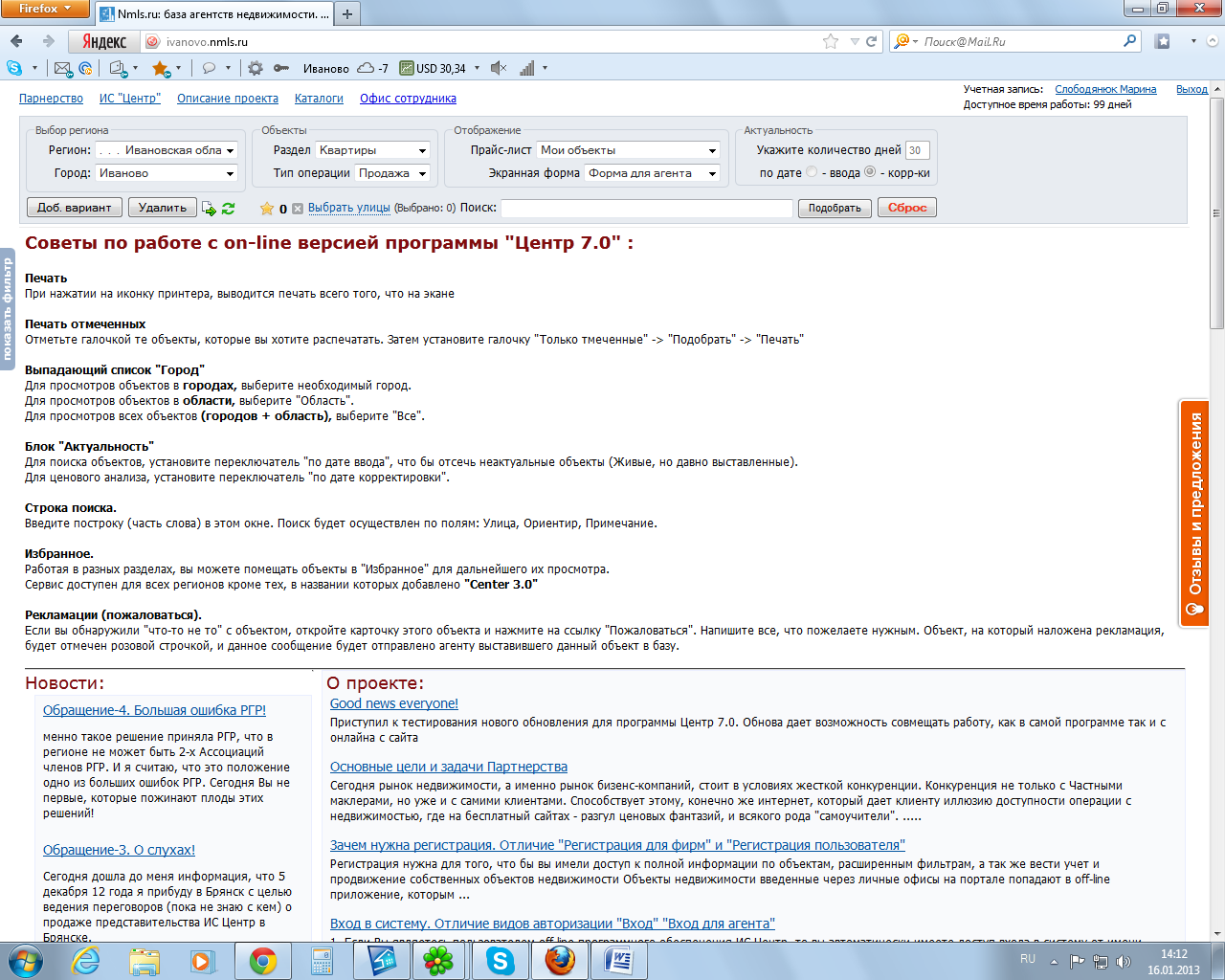
Task: Click the export page icon beside Удалить
Action: click(209, 208)
